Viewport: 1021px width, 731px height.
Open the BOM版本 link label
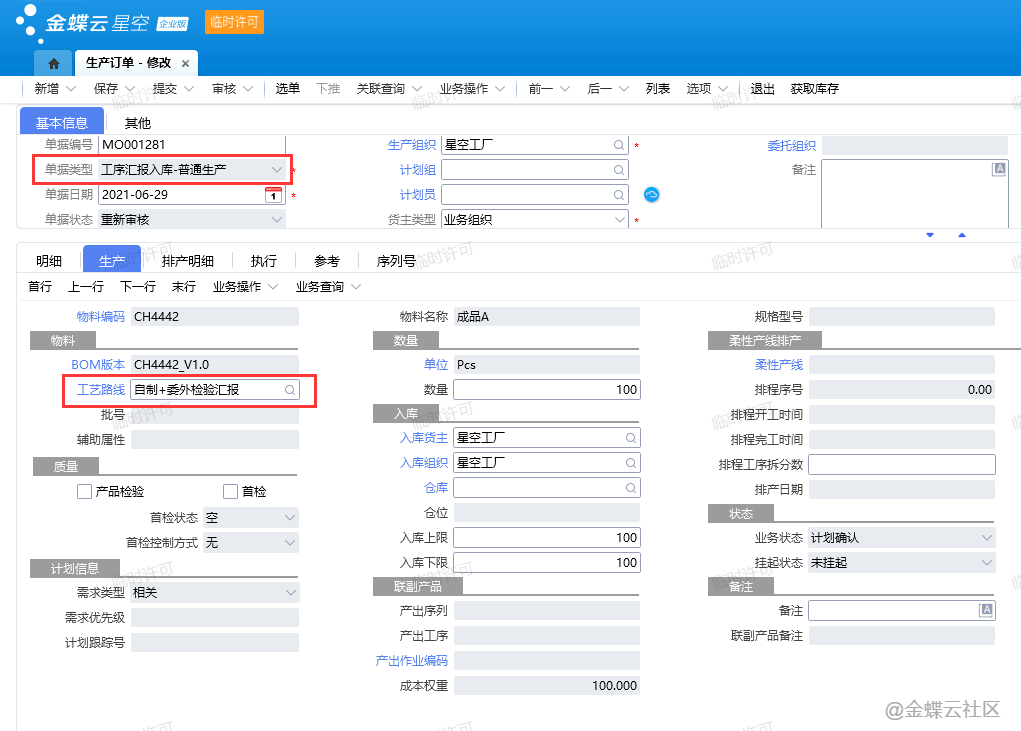tap(98, 365)
